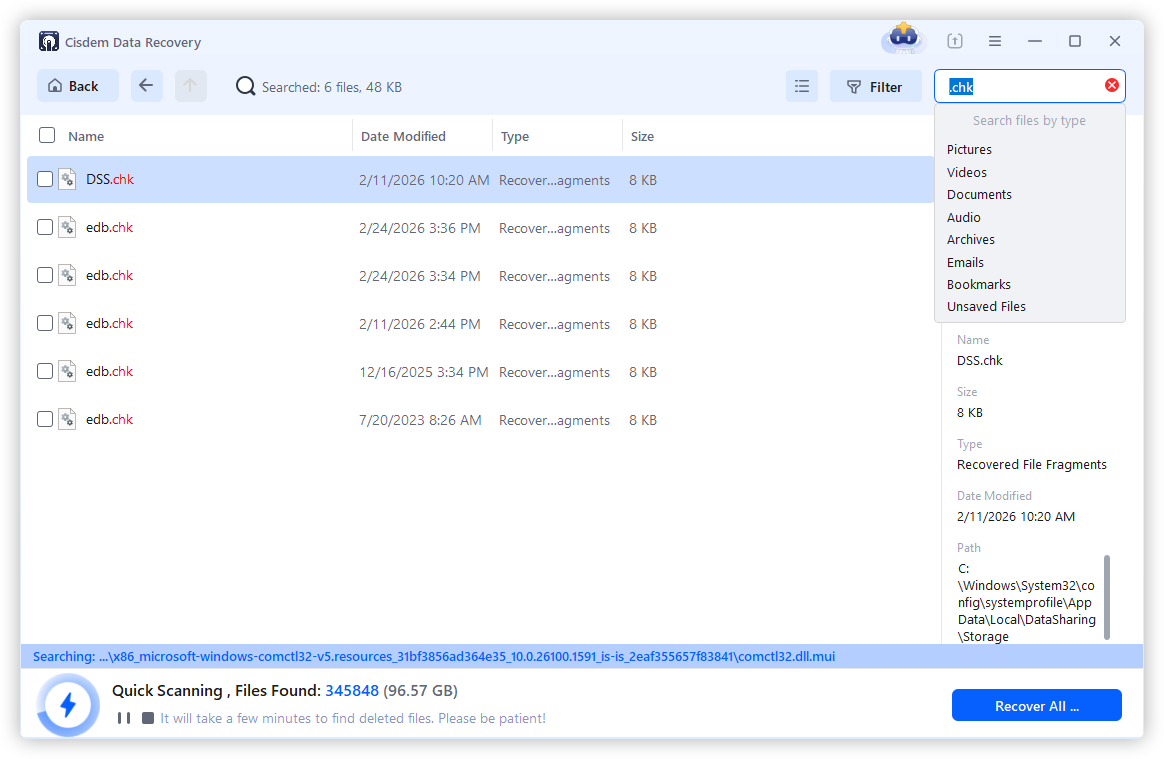
Task: Click the upload/update icon in title bar
Action: pos(954,41)
